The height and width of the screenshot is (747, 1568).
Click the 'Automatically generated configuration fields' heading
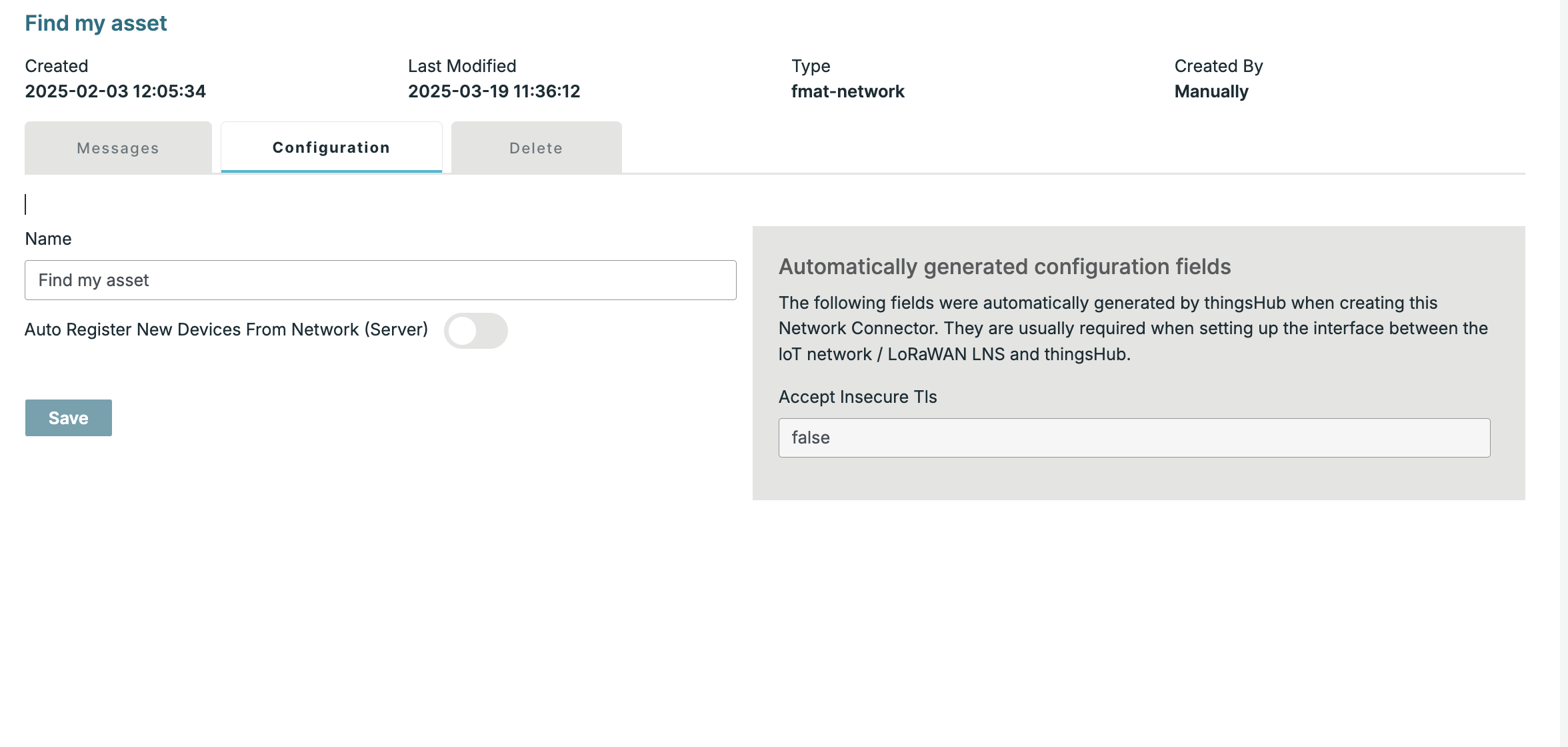pos(1004,267)
